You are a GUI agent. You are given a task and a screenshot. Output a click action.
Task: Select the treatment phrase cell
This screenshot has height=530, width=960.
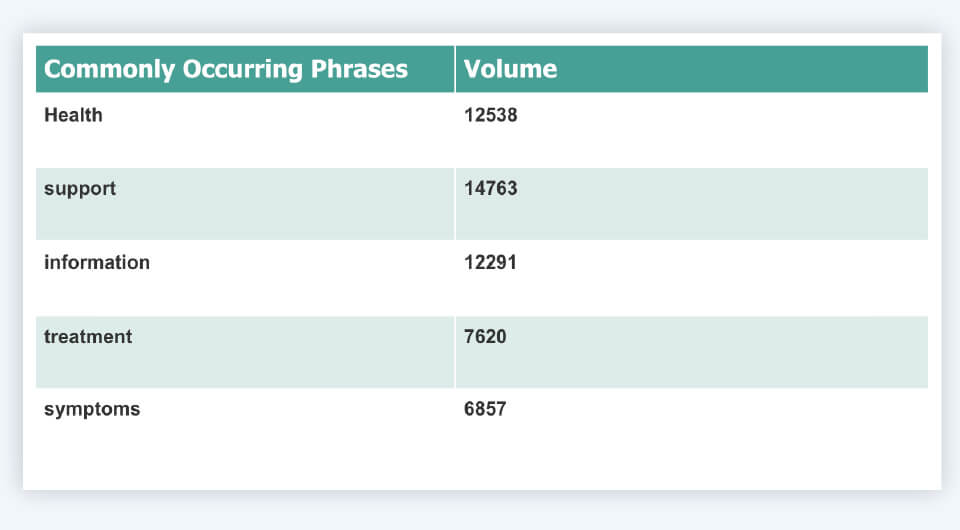coord(245,352)
